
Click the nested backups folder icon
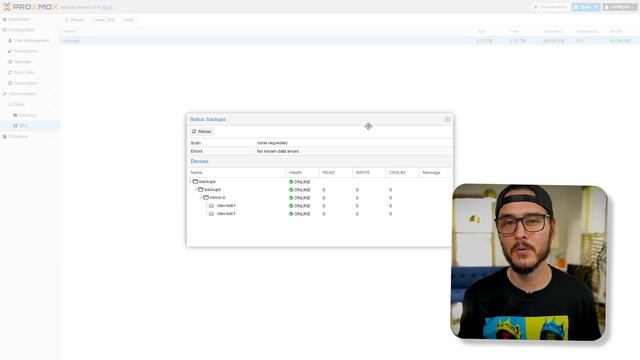tap(200, 190)
